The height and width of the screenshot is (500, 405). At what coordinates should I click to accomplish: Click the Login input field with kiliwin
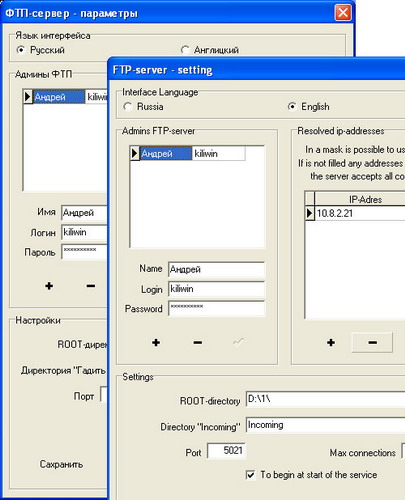coord(217,289)
